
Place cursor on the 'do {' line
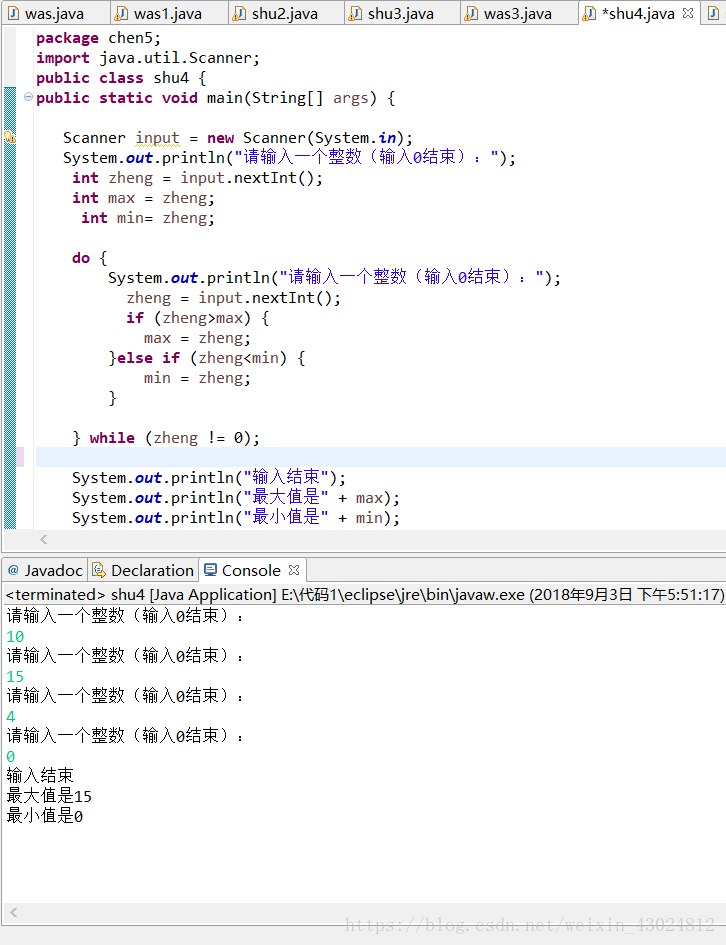[x=90, y=258]
